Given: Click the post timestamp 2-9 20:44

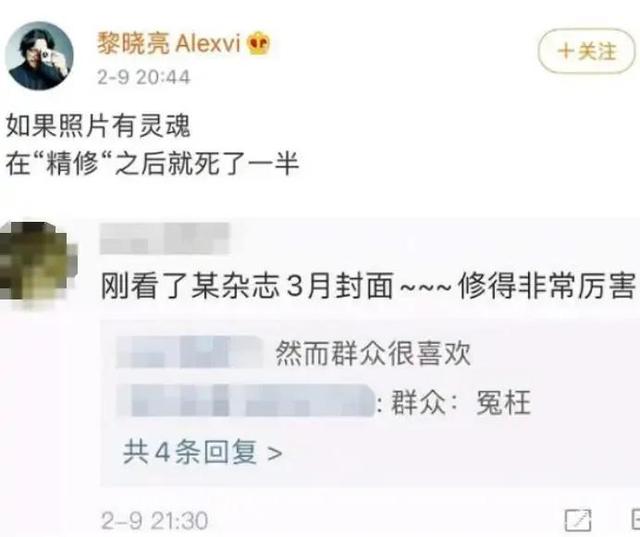Looking at the screenshot, I should (x=144, y=77).
